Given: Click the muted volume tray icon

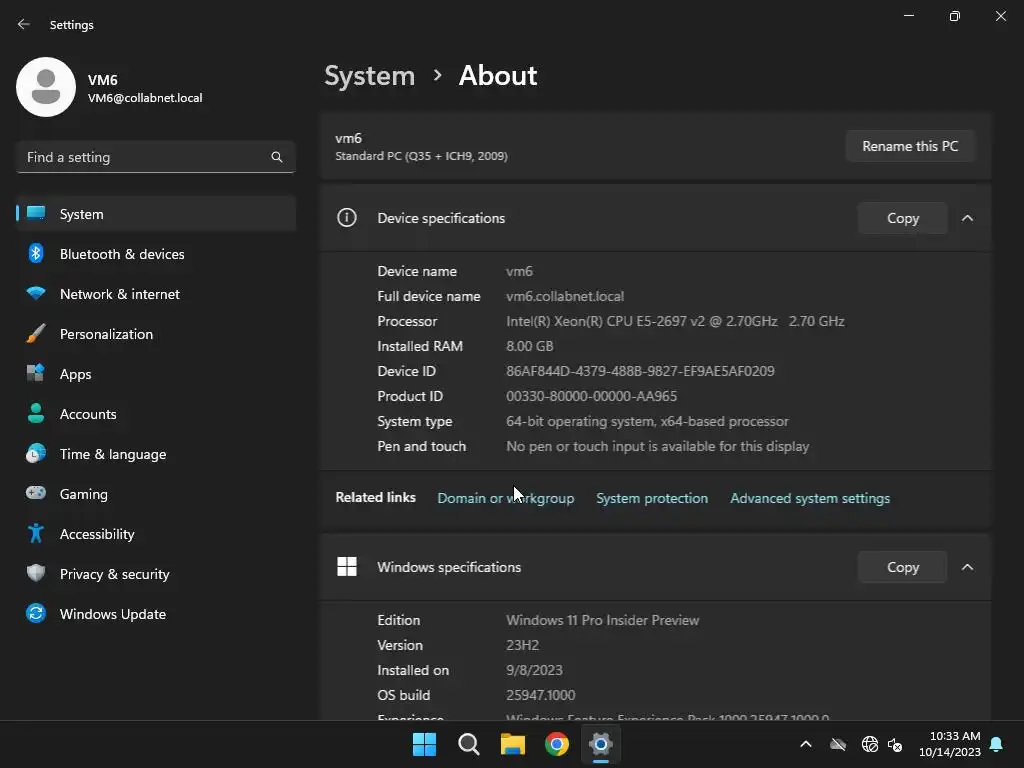Looking at the screenshot, I should [895, 744].
